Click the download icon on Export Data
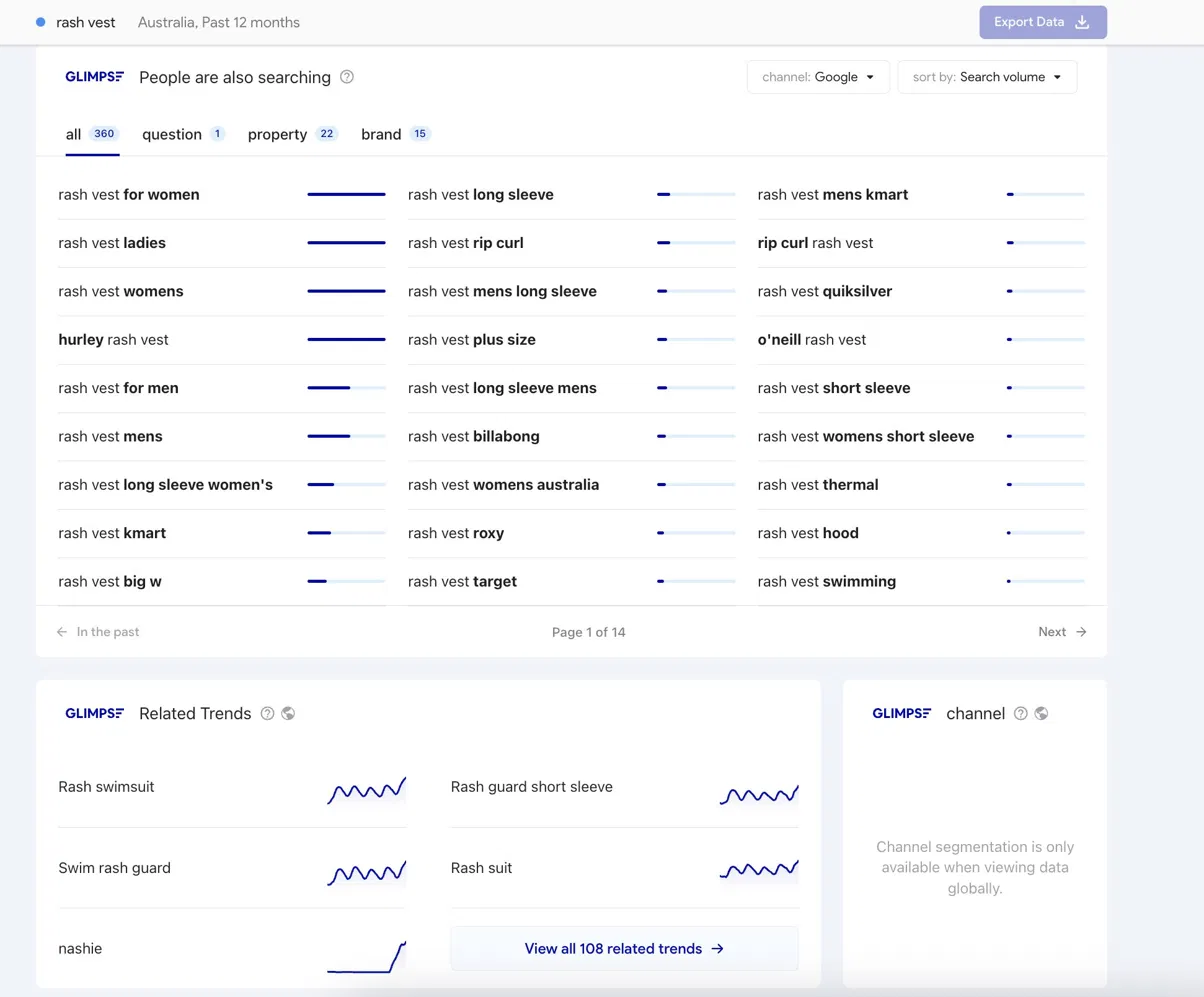The width and height of the screenshot is (1204, 997). pos(1082,22)
